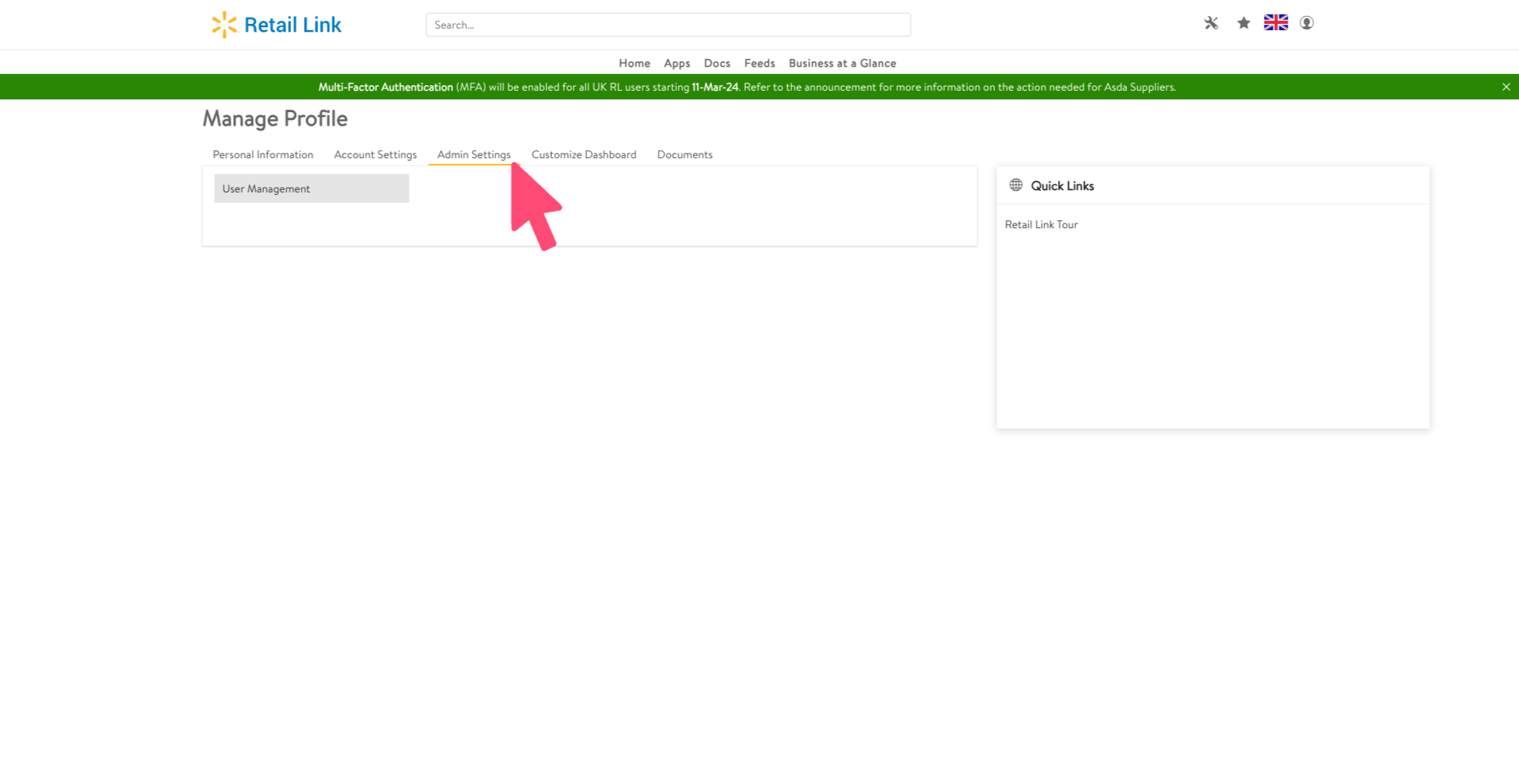The height and width of the screenshot is (784, 1519).
Task: Change language via UK flag icon
Action: (1276, 23)
